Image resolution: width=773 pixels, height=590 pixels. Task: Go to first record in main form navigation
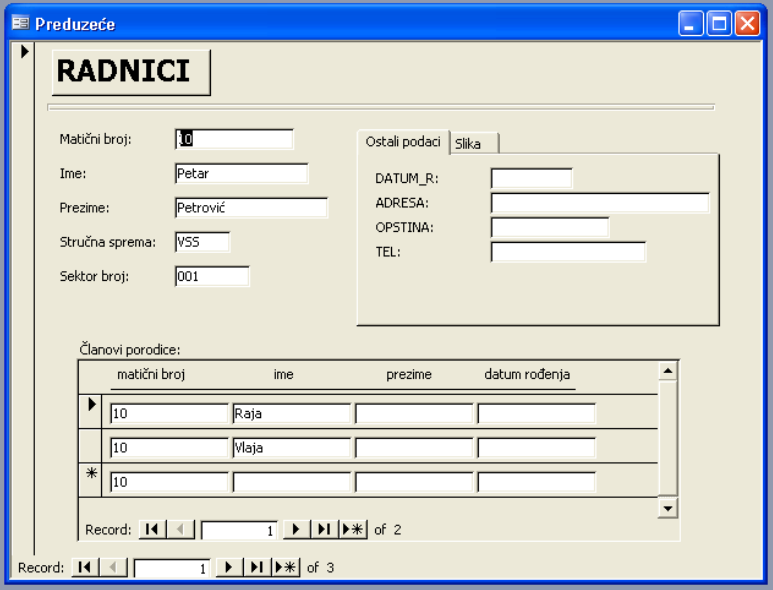pos(83,568)
